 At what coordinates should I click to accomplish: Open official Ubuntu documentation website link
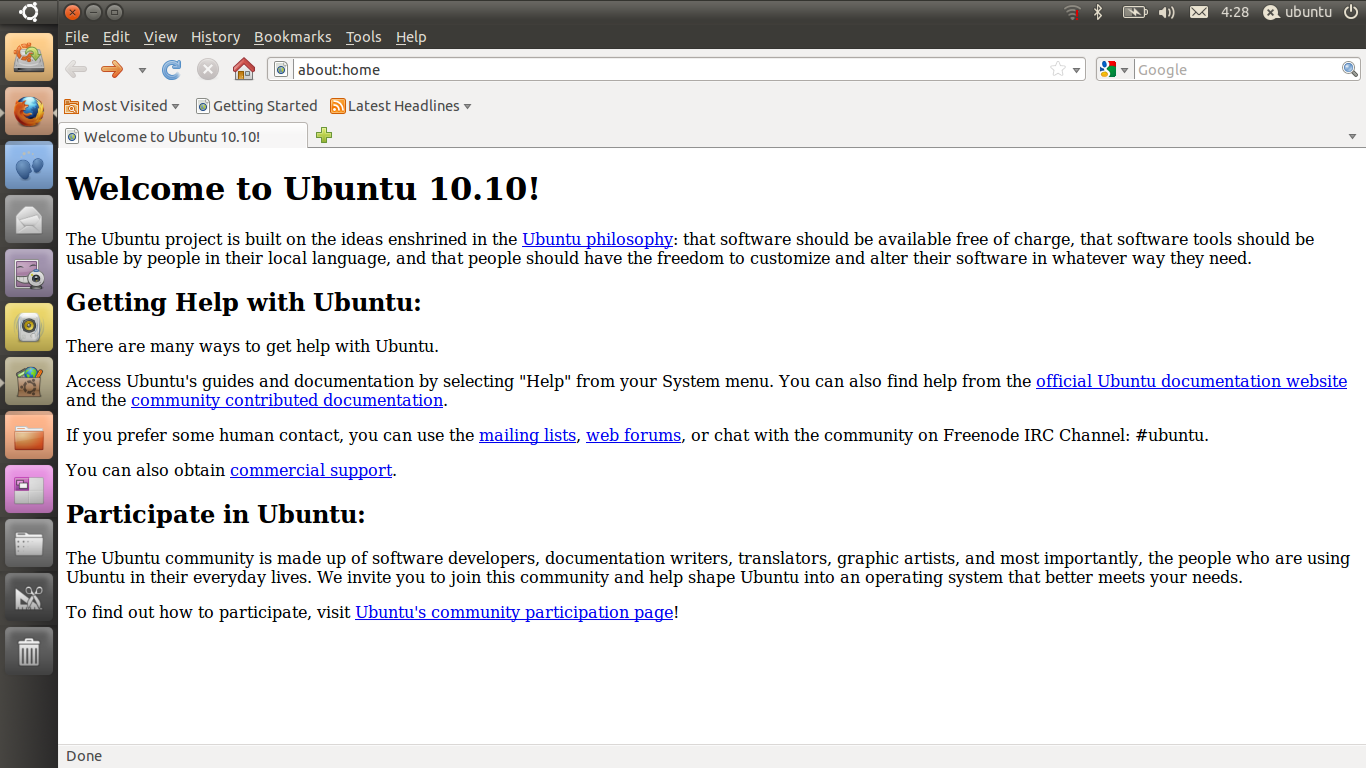(1191, 381)
